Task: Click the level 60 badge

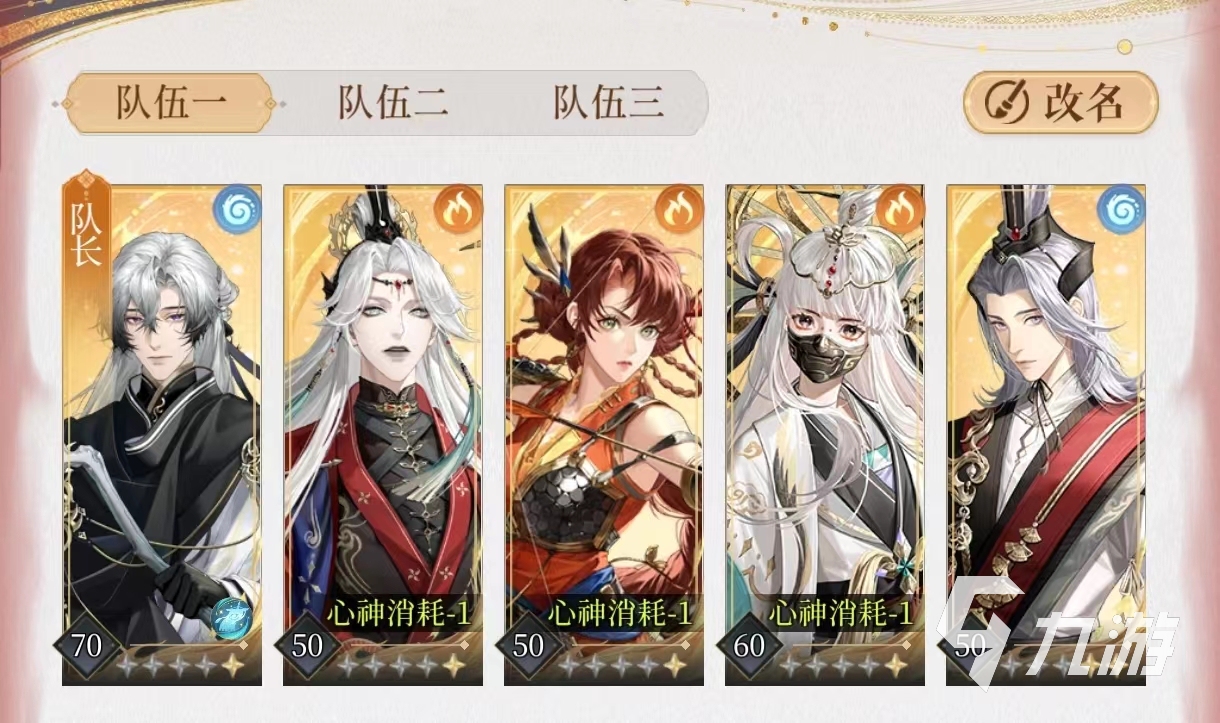Action: [750, 646]
